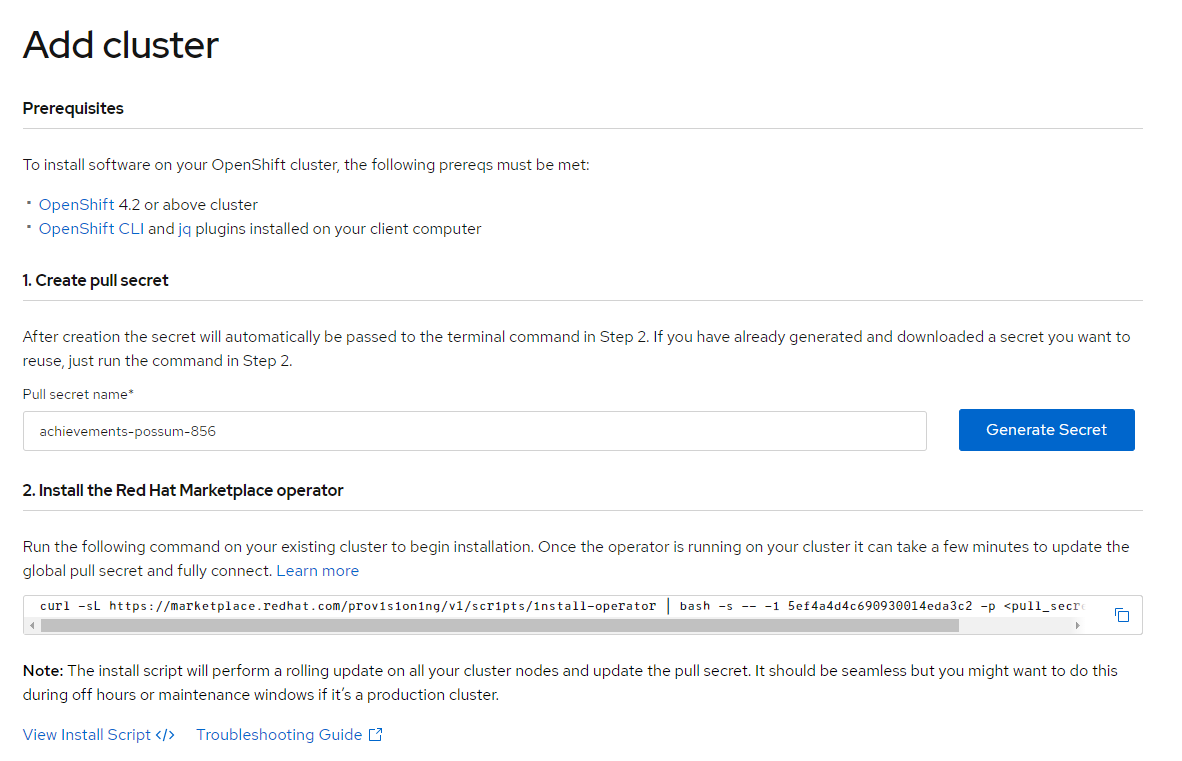1182x761 pixels.
Task: Click the code brackets icon beside View Install Script
Action: (166, 735)
